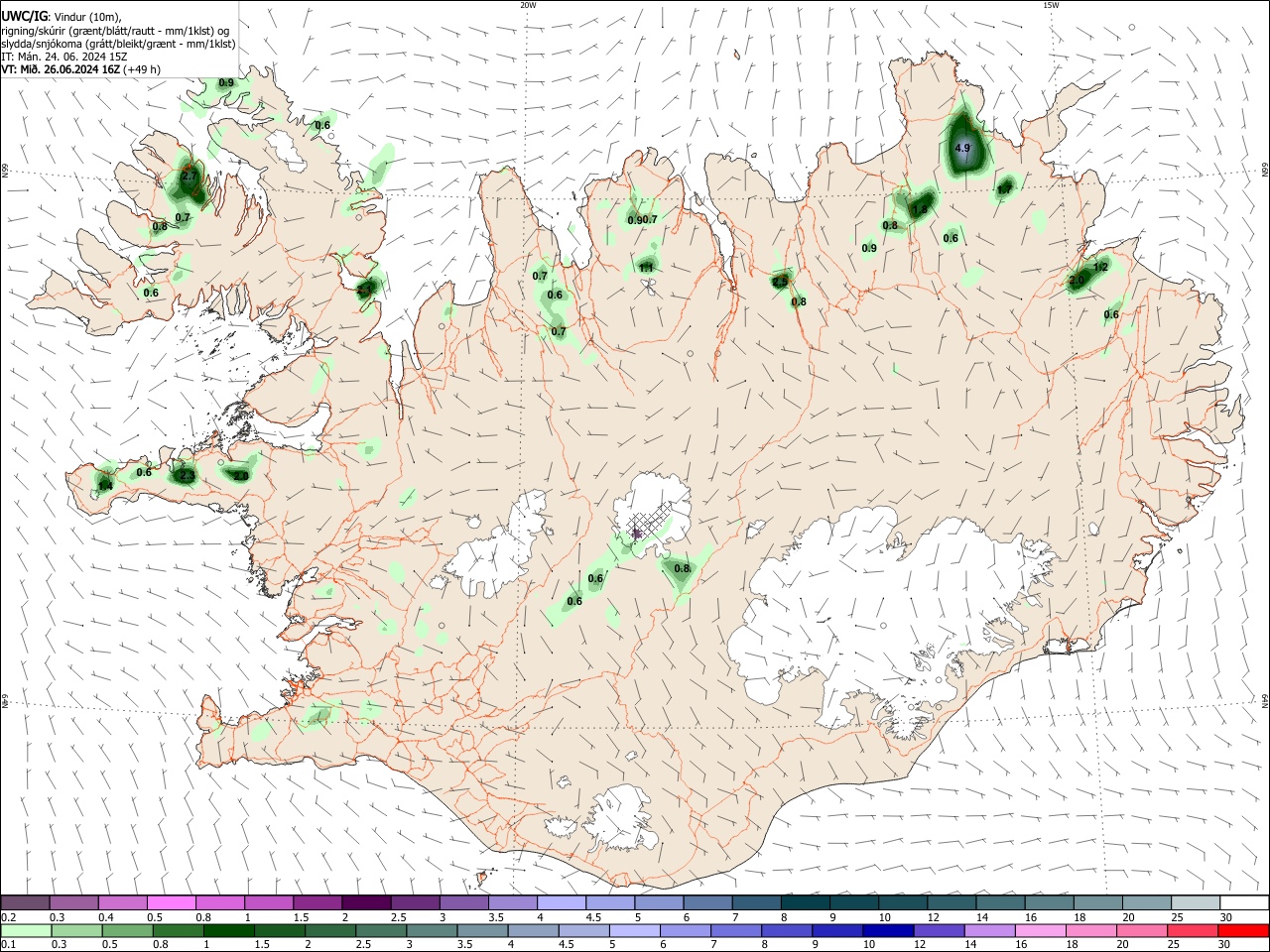Select the gray-green 3–3.5 rain swatch
This screenshot has width=1270, height=952.
tap(432, 931)
